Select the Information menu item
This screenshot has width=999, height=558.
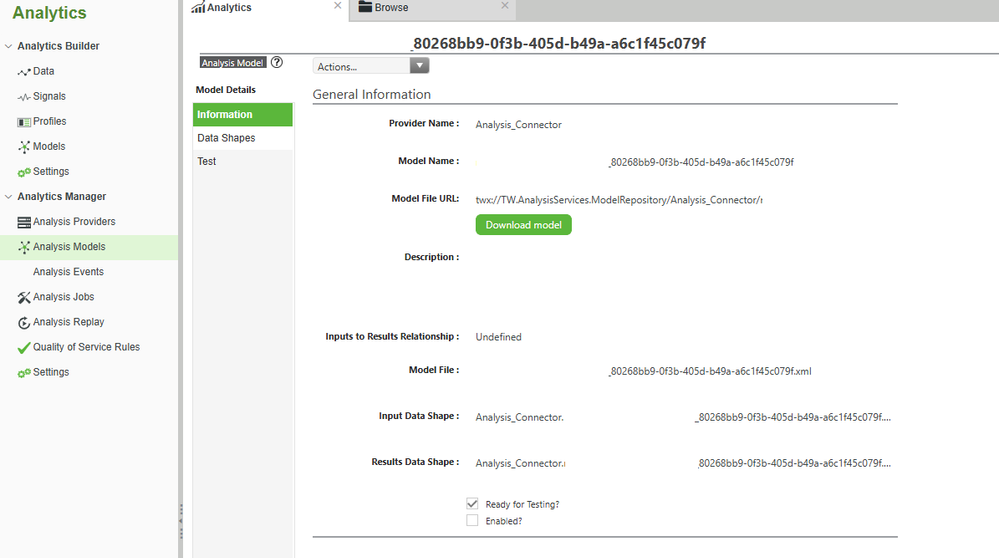[243, 115]
